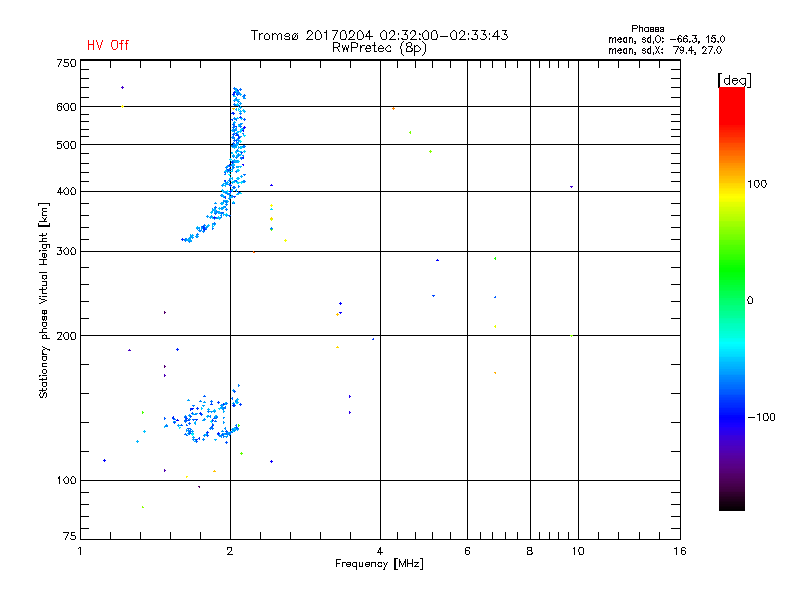Select the "mean, sd,X: 79.4, 27.0" line
The image size is (800, 600).
point(665,50)
